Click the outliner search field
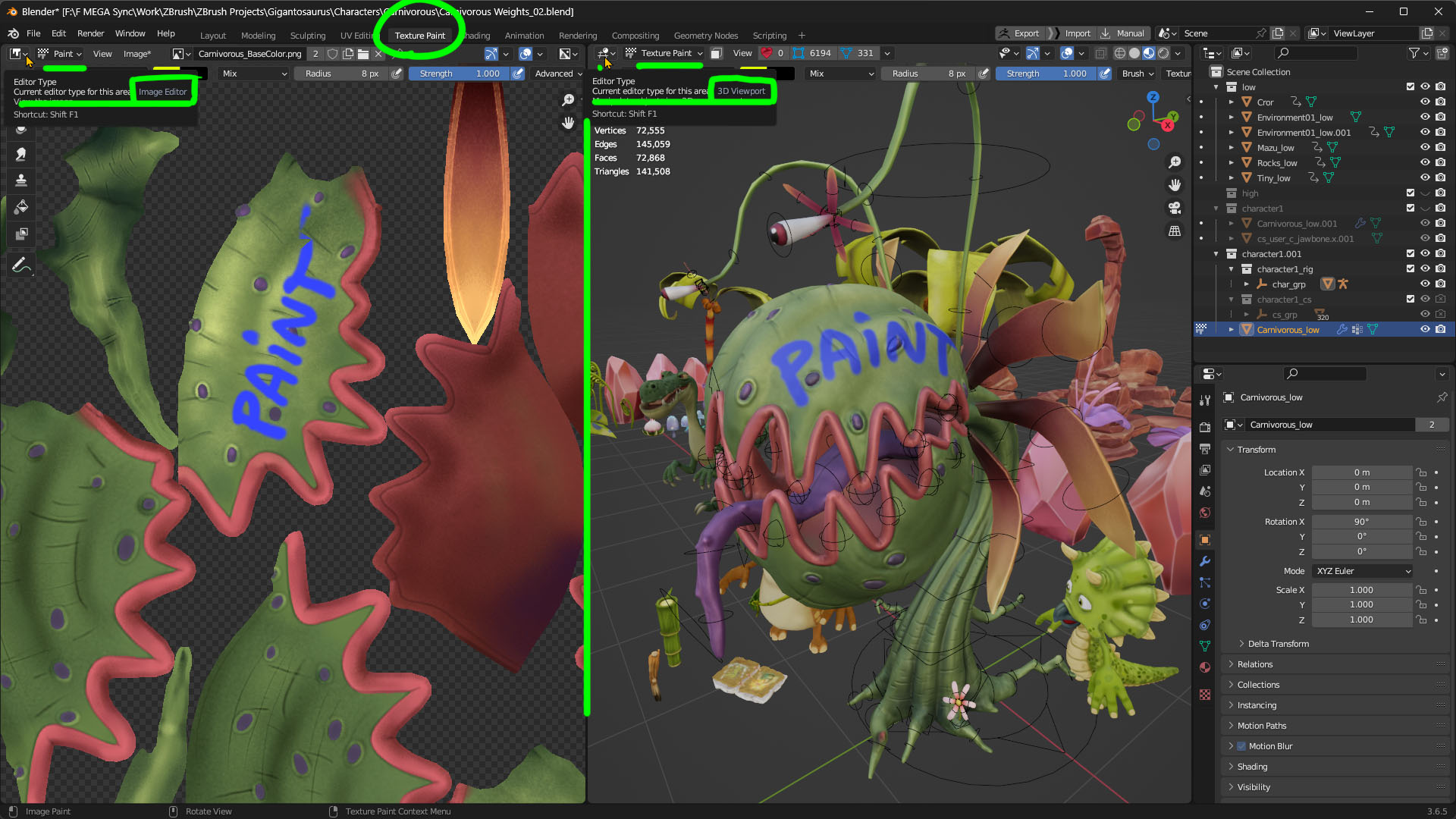Image resolution: width=1456 pixels, height=819 pixels. click(1316, 53)
